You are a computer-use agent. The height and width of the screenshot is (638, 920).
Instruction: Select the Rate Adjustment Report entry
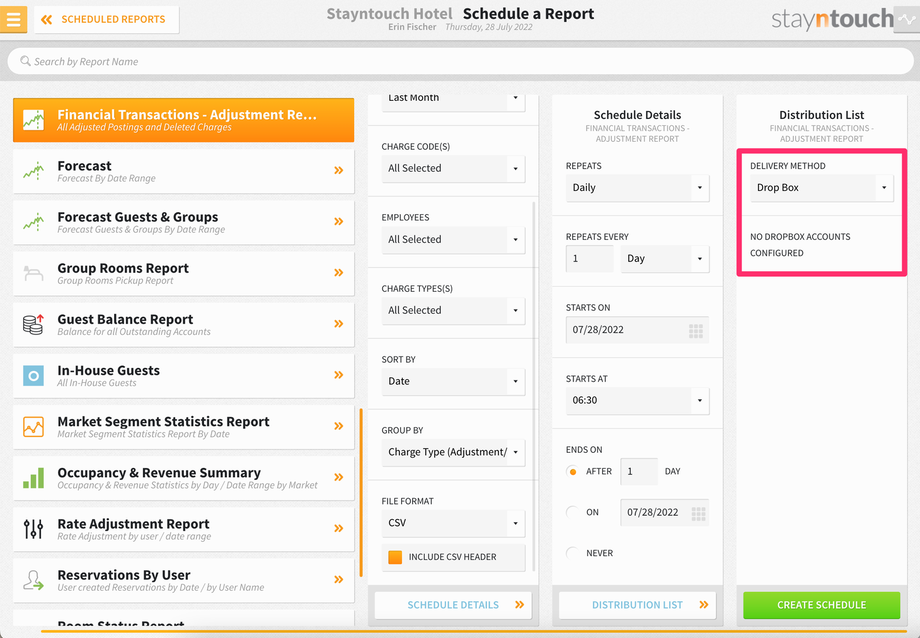(184, 528)
